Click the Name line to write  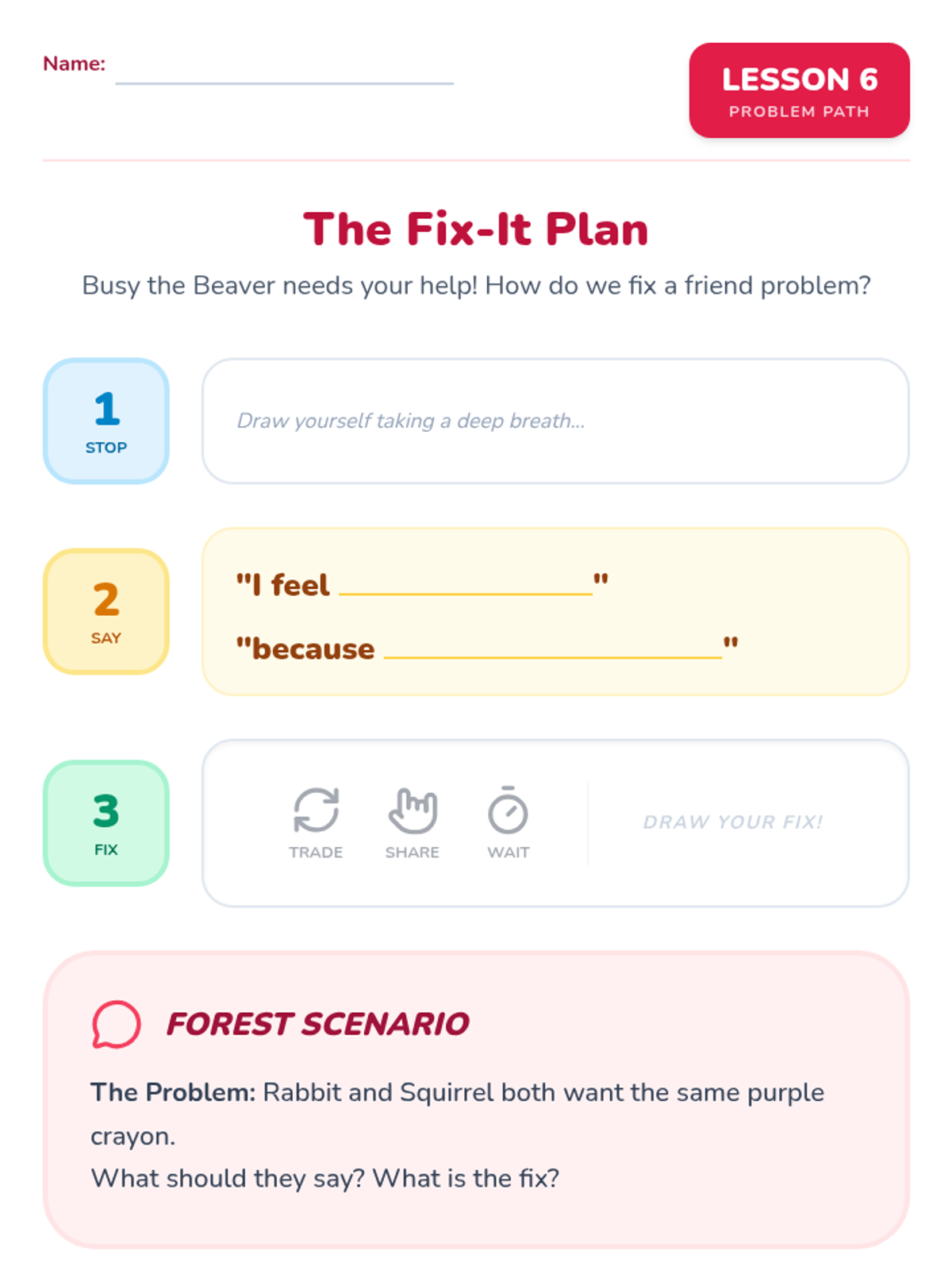point(284,73)
